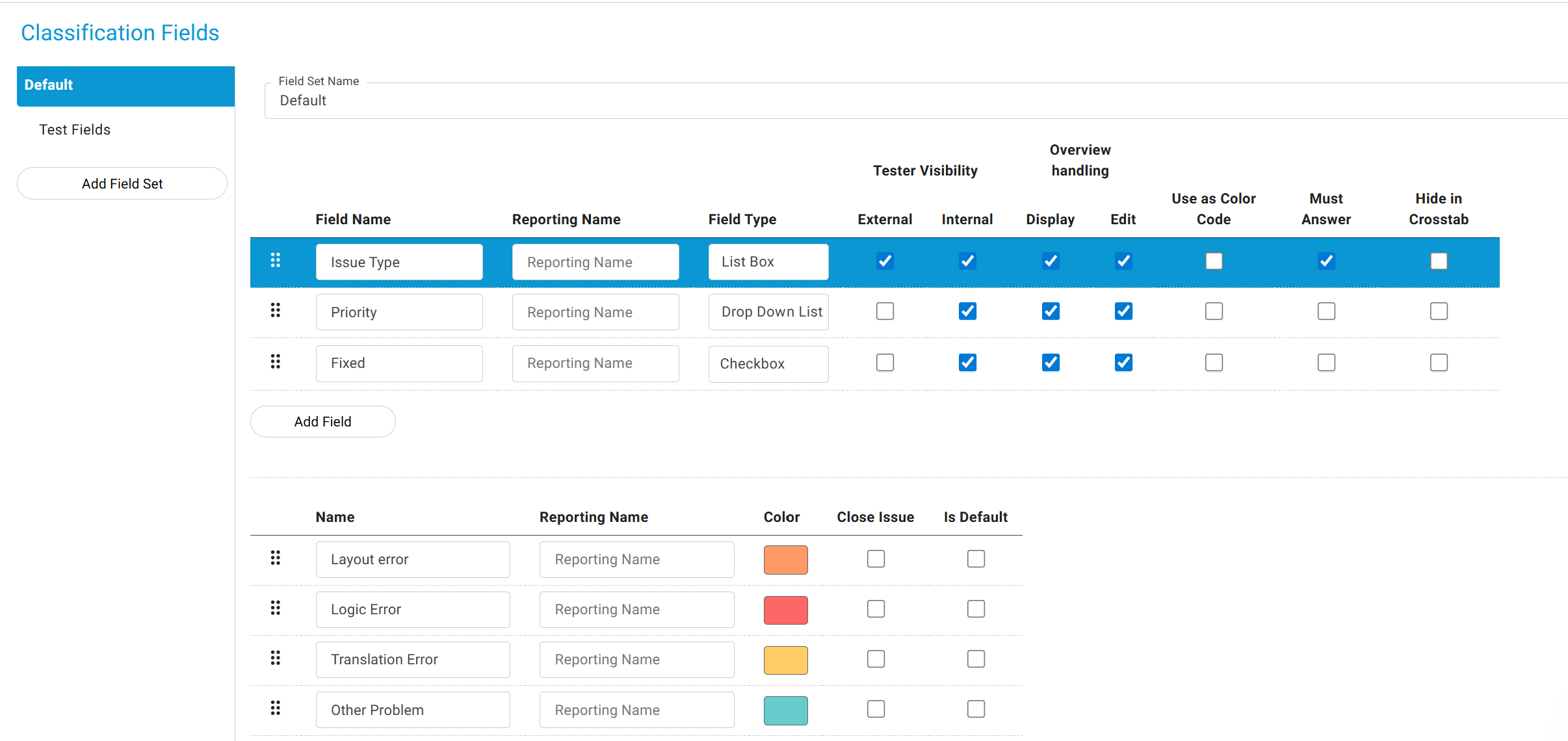
Task: Open the Drop Down List type selector
Action: (x=768, y=312)
